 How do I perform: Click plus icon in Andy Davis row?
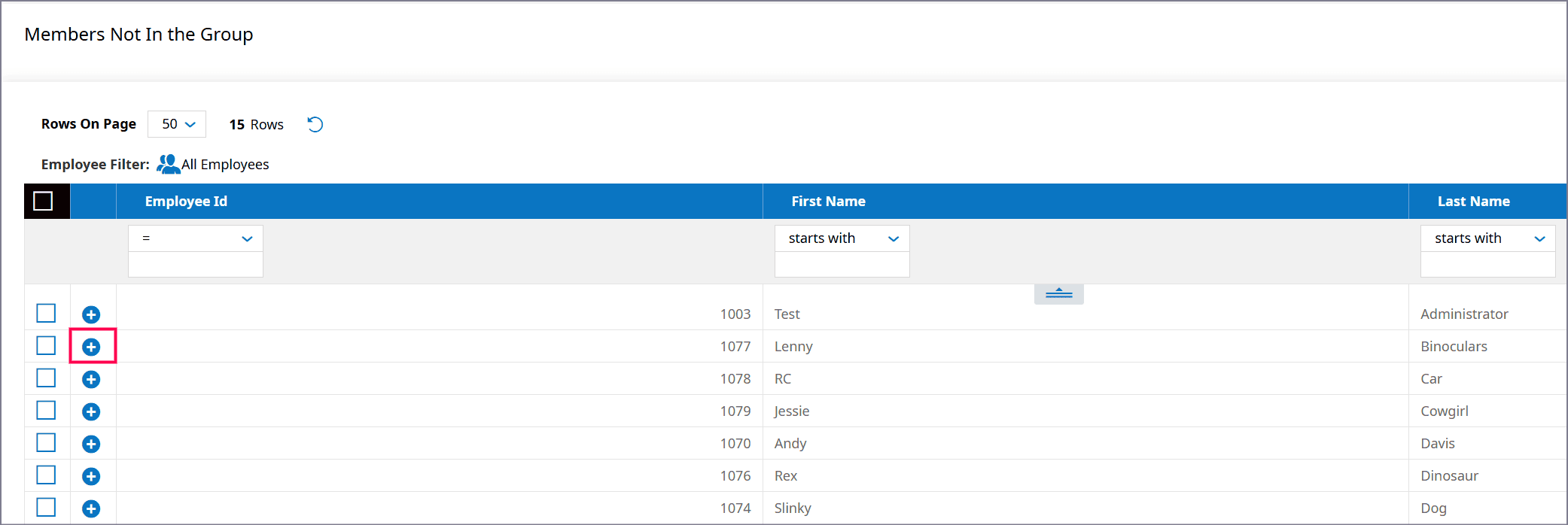click(91, 444)
